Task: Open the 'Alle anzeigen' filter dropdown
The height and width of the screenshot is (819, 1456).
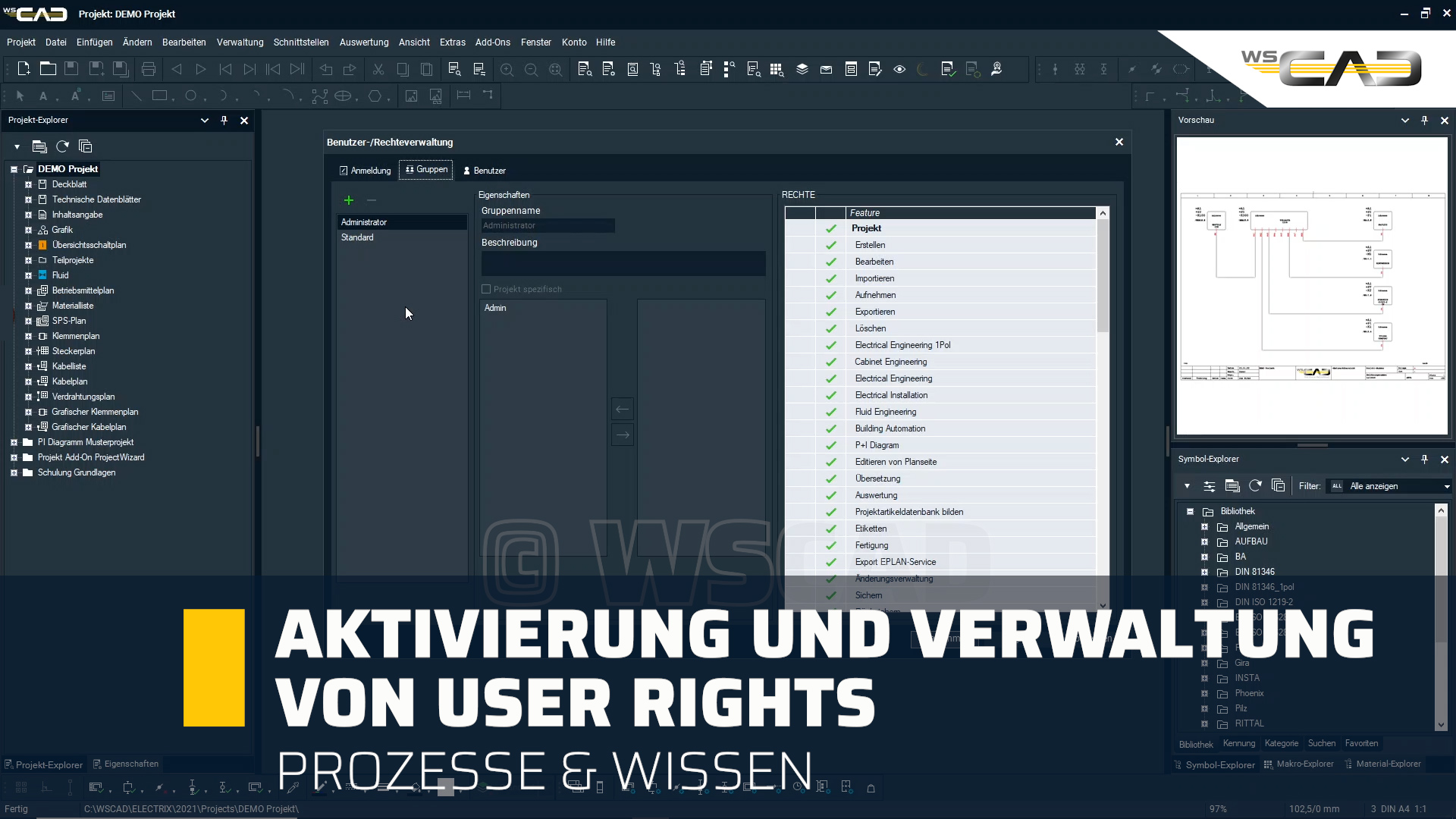Action: [x=1447, y=486]
